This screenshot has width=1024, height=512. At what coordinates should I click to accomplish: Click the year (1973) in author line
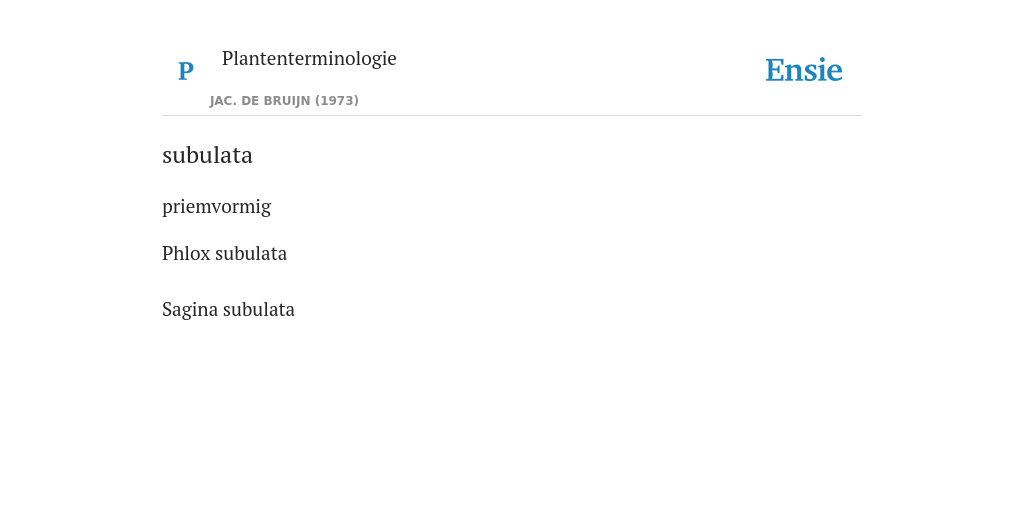[337, 101]
